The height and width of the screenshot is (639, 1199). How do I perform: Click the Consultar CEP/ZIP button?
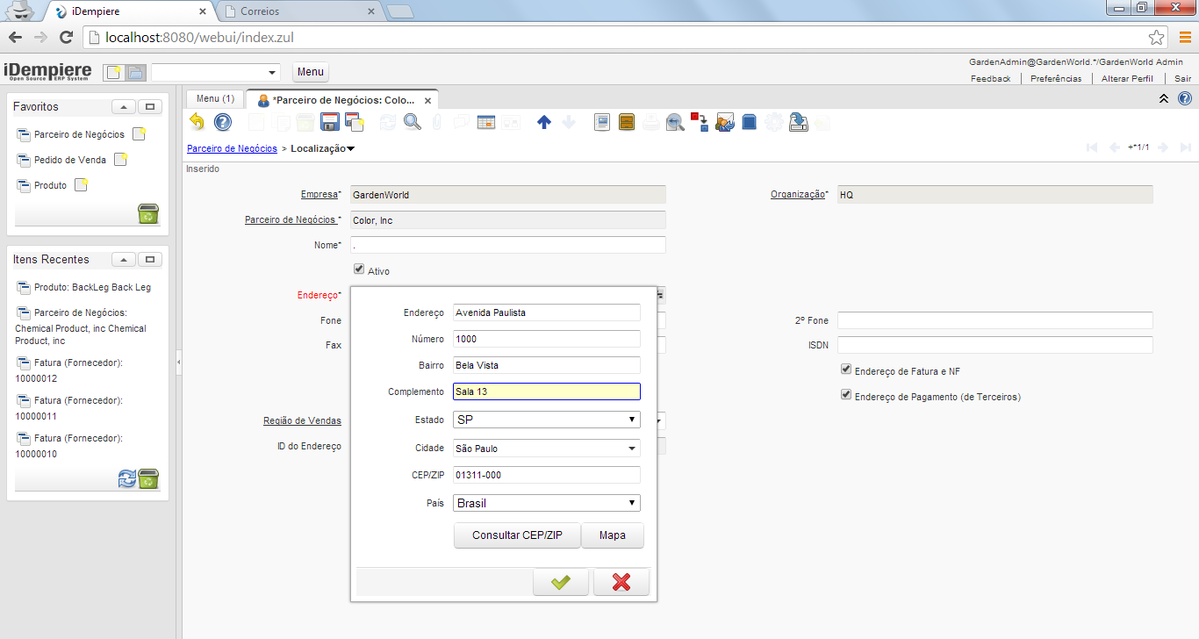pos(517,536)
